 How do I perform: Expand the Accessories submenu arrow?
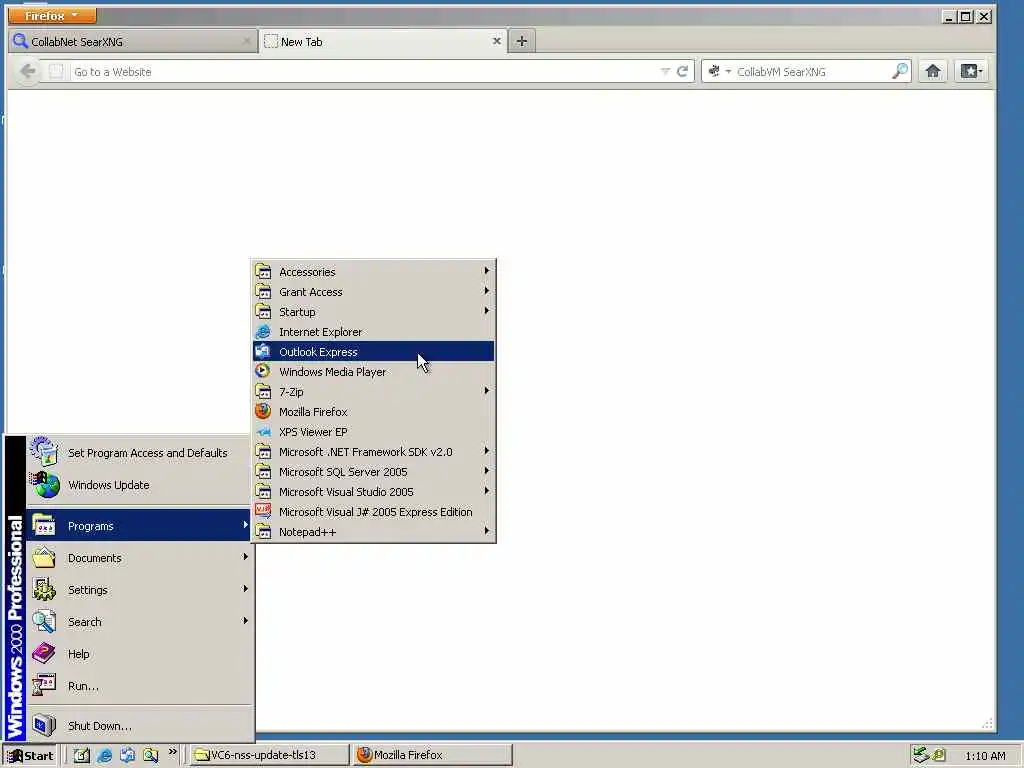pos(487,270)
